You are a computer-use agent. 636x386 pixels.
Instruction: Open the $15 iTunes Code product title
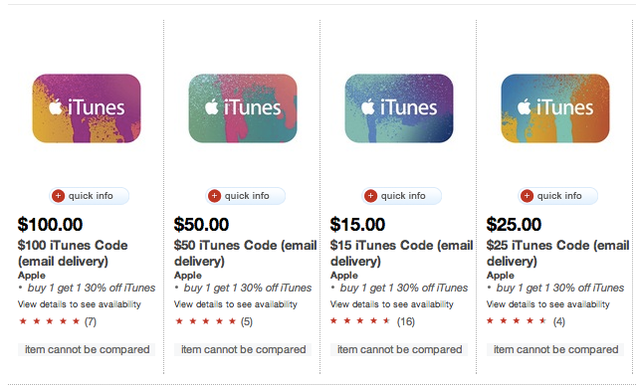pyautogui.click(x=402, y=253)
